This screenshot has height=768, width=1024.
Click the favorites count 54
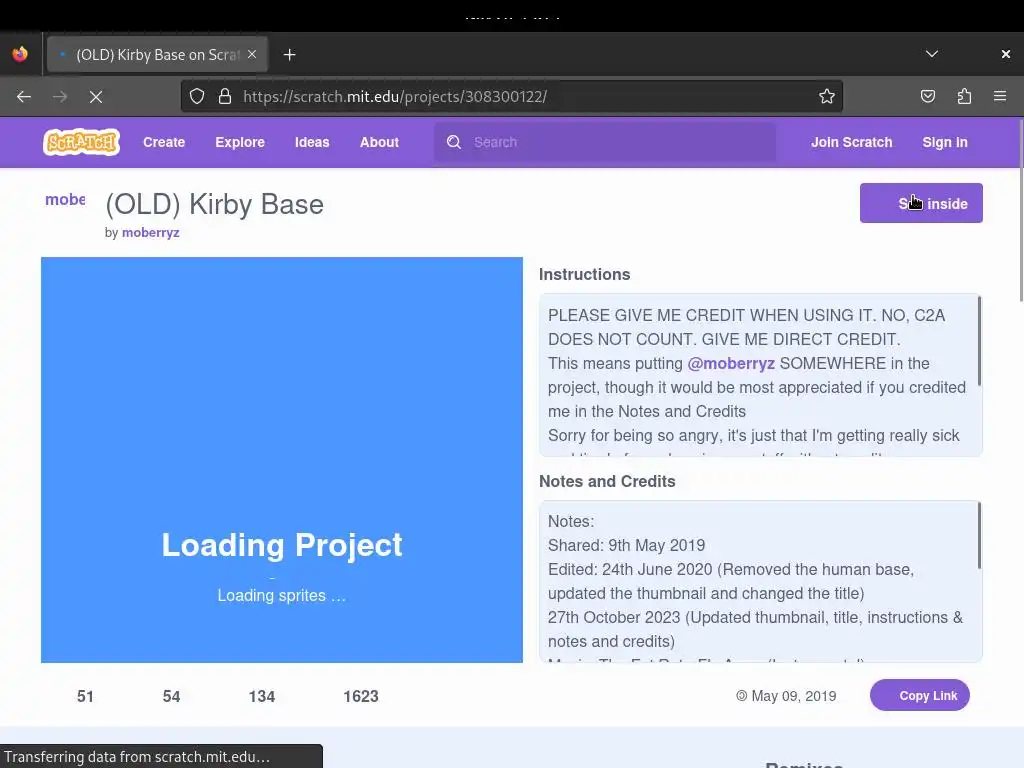coord(171,696)
